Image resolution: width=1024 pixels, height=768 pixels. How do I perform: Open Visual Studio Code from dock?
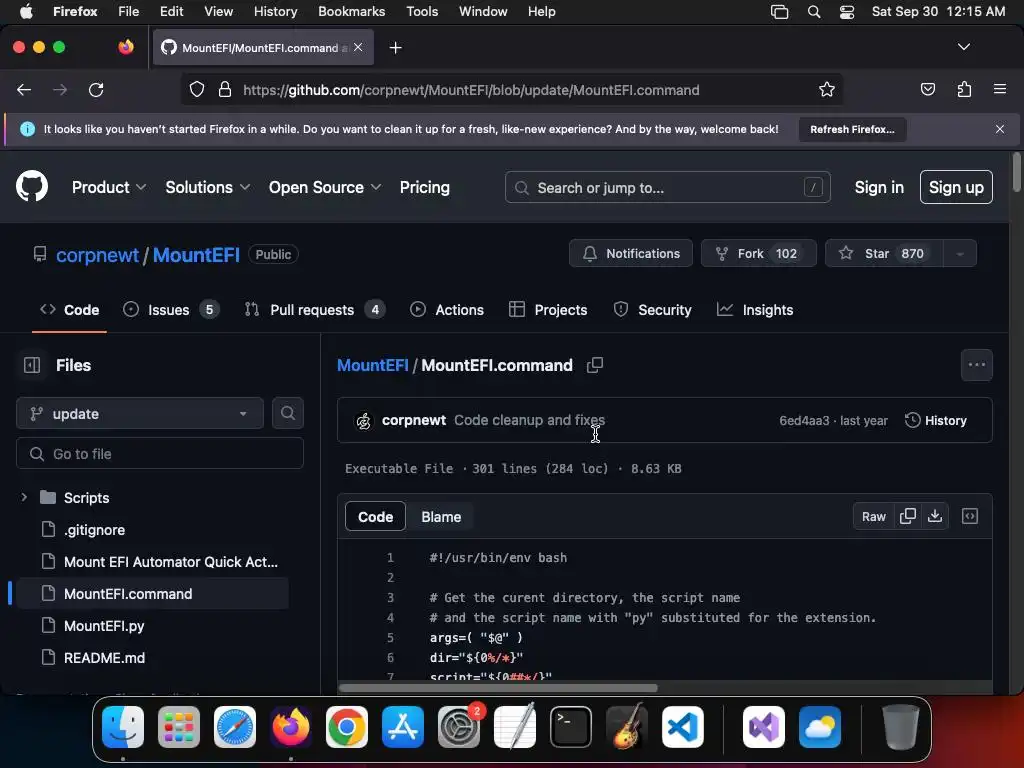click(682, 727)
